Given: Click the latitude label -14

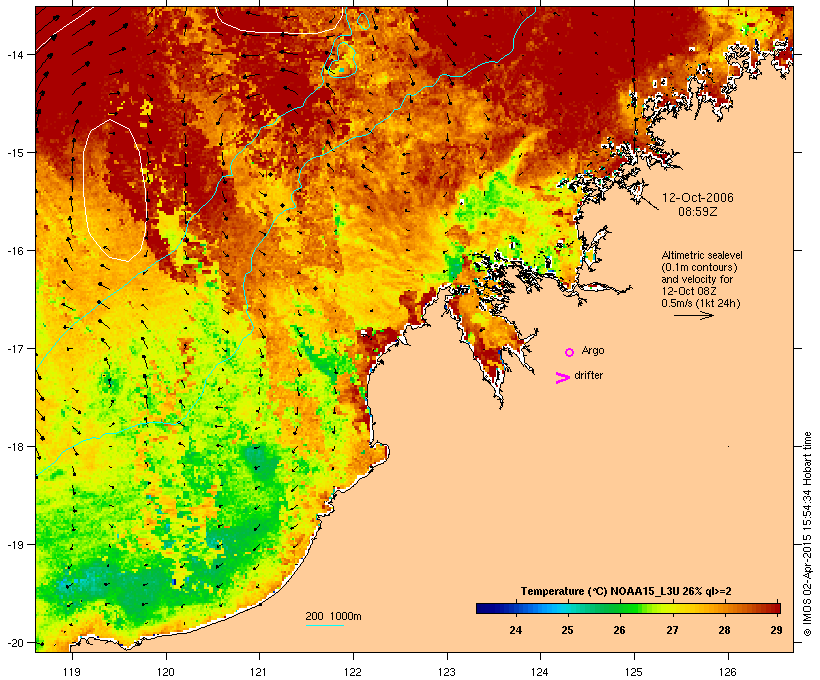Looking at the screenshot, I should tap(15, 54).
